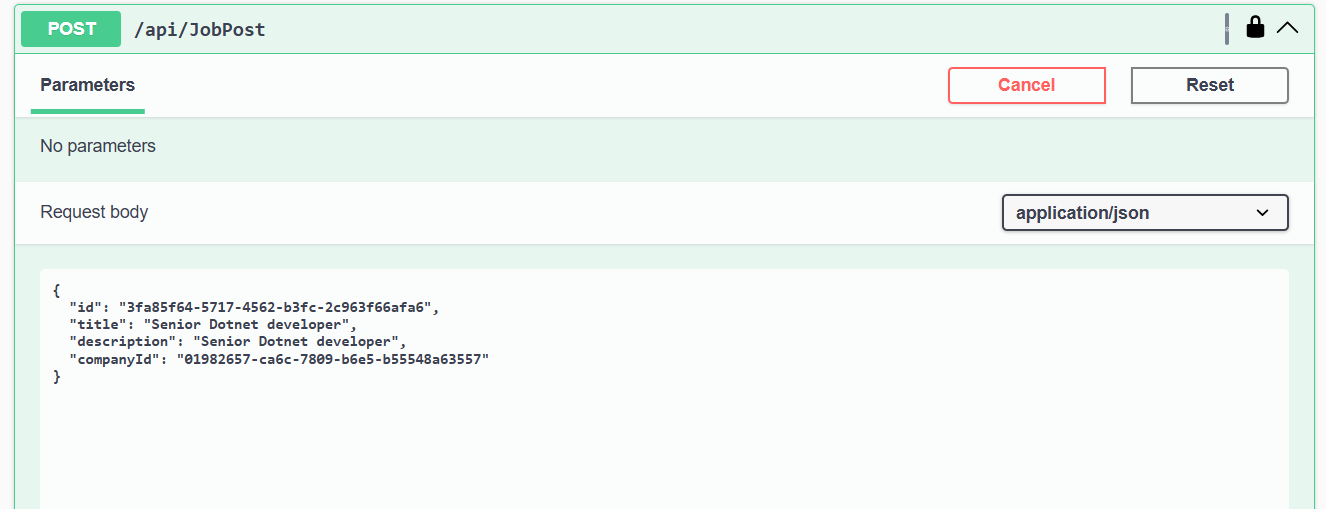Collapse the POST /api/JobPost operation chevron
The height and width of the screenshot is (509, 1326).
tap(1288, 28)
